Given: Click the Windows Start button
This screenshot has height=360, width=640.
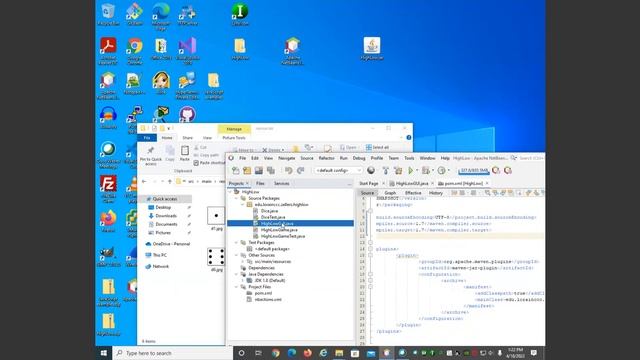Looking at the screenshot, I should [x=104, y=353].
